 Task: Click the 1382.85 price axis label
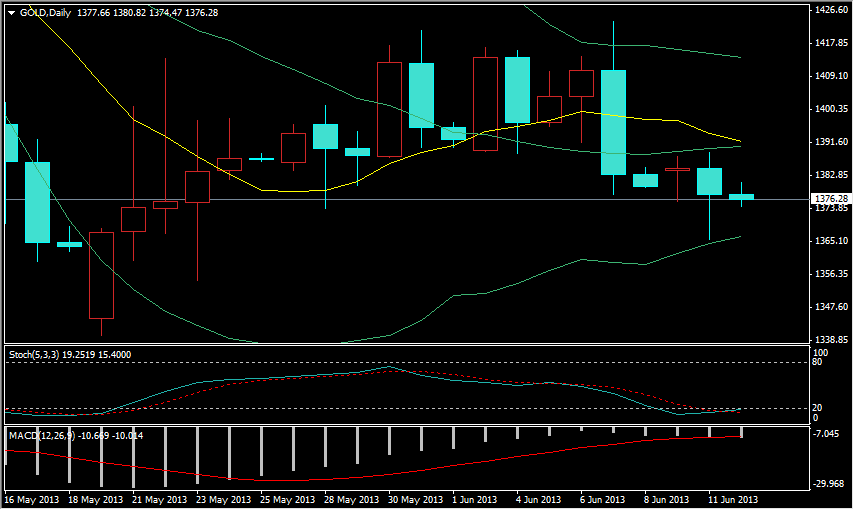[832, 175]
